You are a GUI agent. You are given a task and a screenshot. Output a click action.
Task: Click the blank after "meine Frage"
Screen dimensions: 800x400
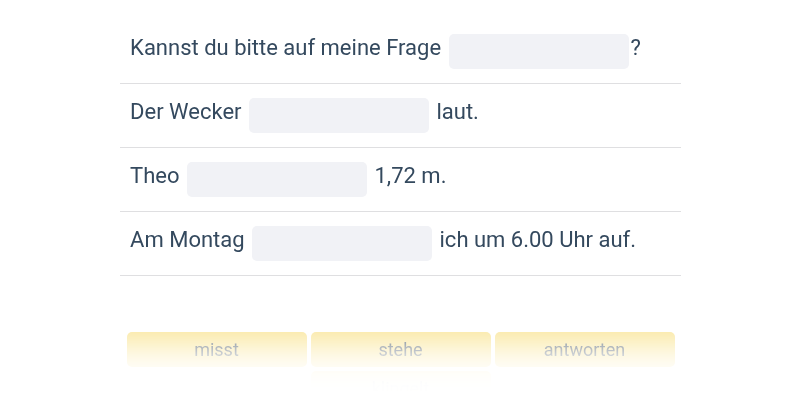click(x=538, y=51)
